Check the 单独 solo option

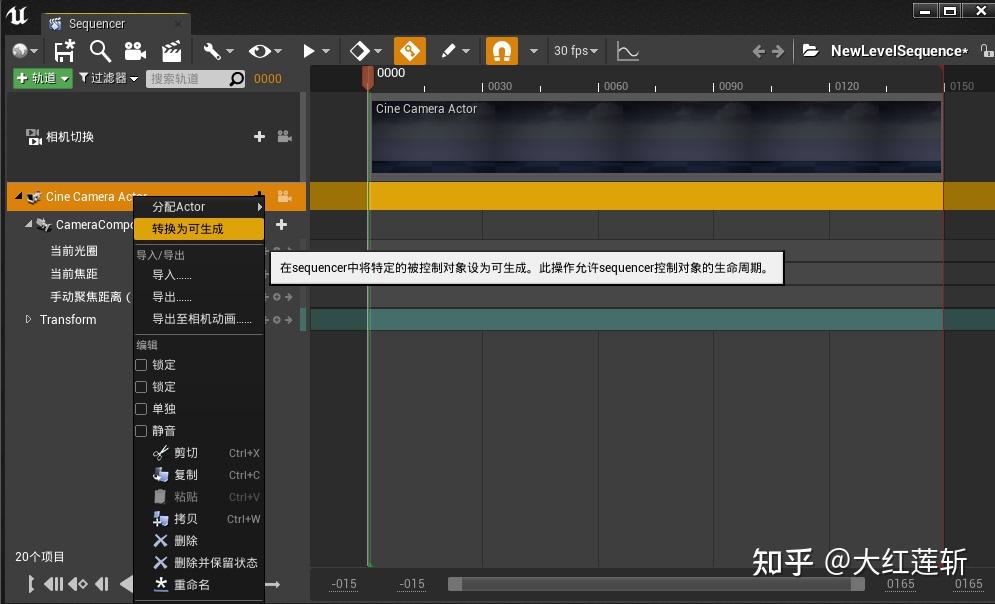141,408
